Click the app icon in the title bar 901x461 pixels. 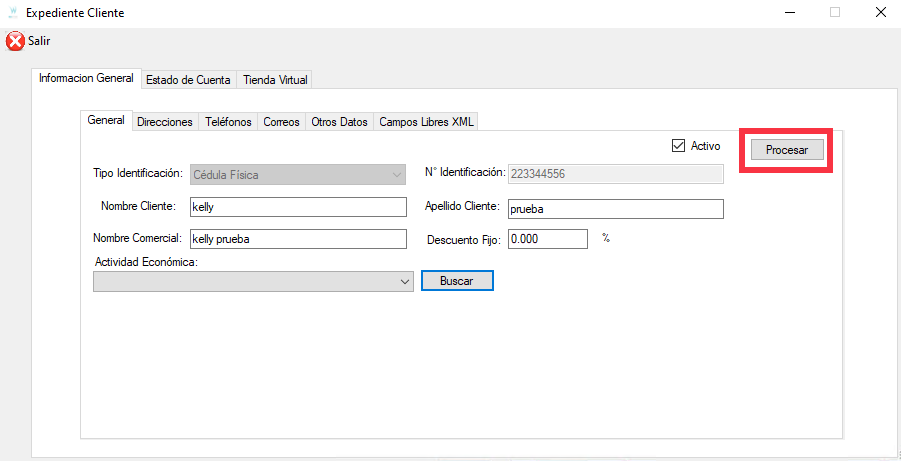(12, 13)
